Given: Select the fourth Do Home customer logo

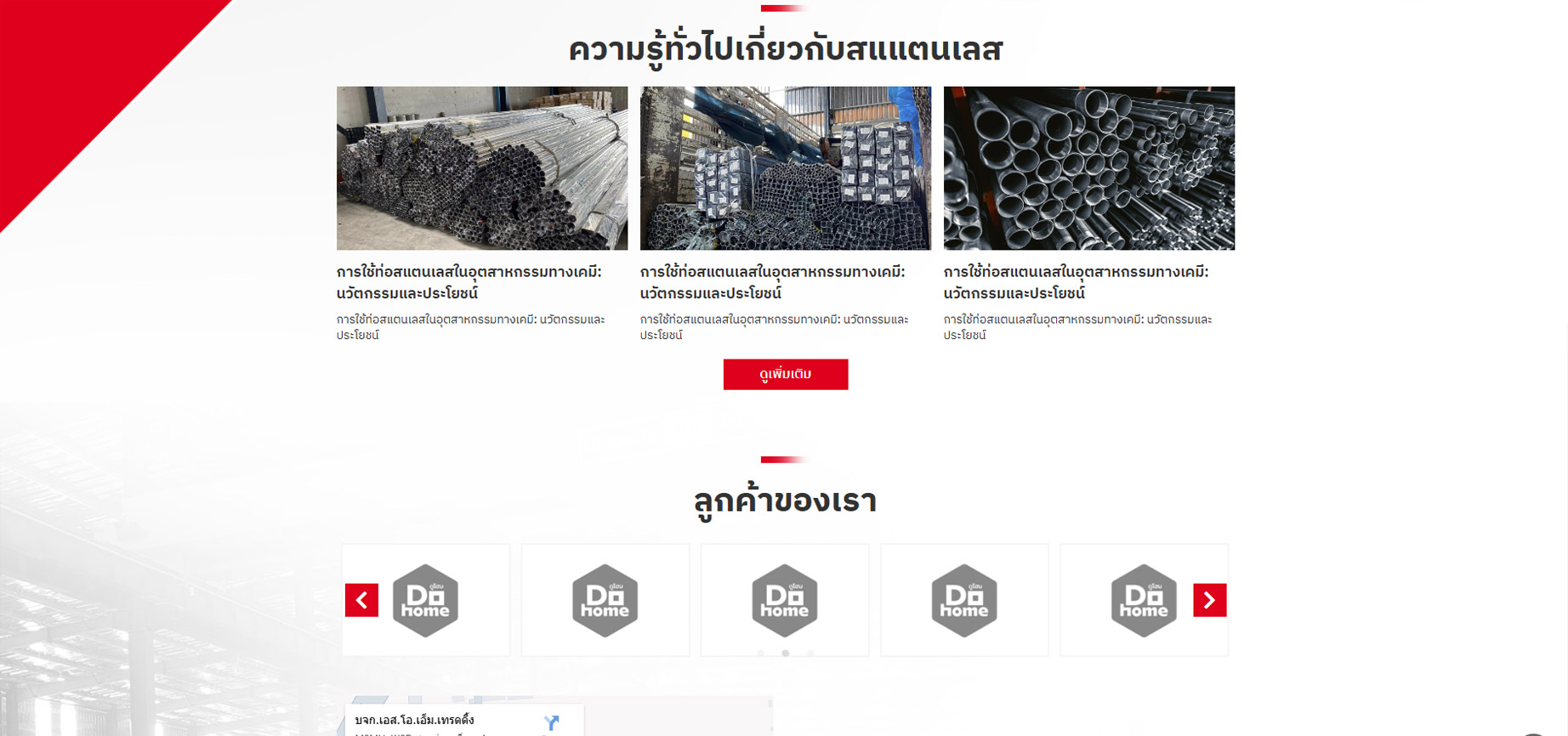Looking at the screenshot, I should [964, 601].
